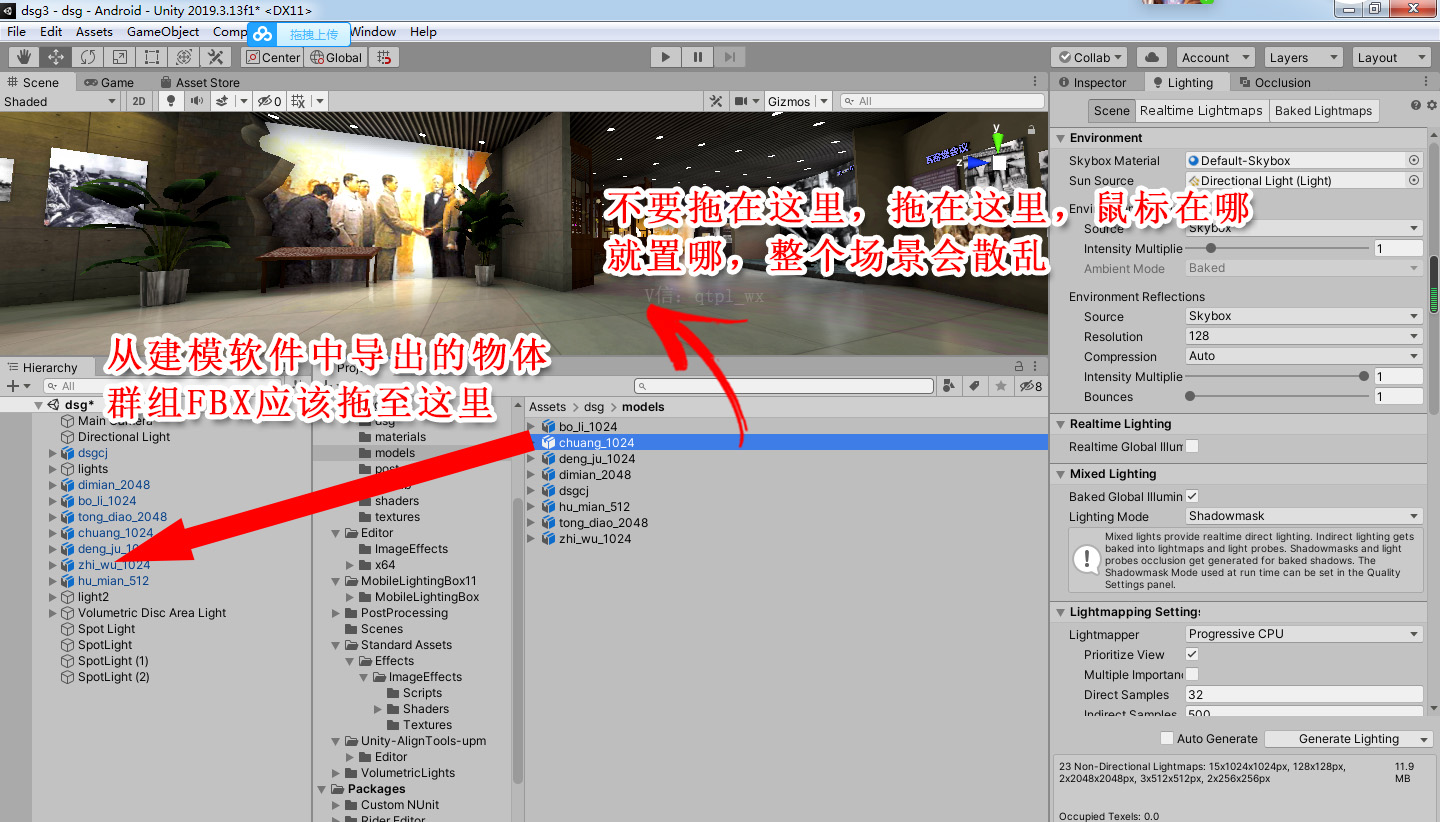Open Lightmapper Progressive CPU dropdown

click(1304, 634)
